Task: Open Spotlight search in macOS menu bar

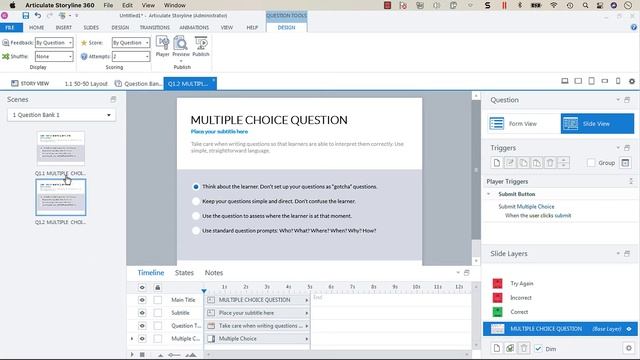Action: 586,5
